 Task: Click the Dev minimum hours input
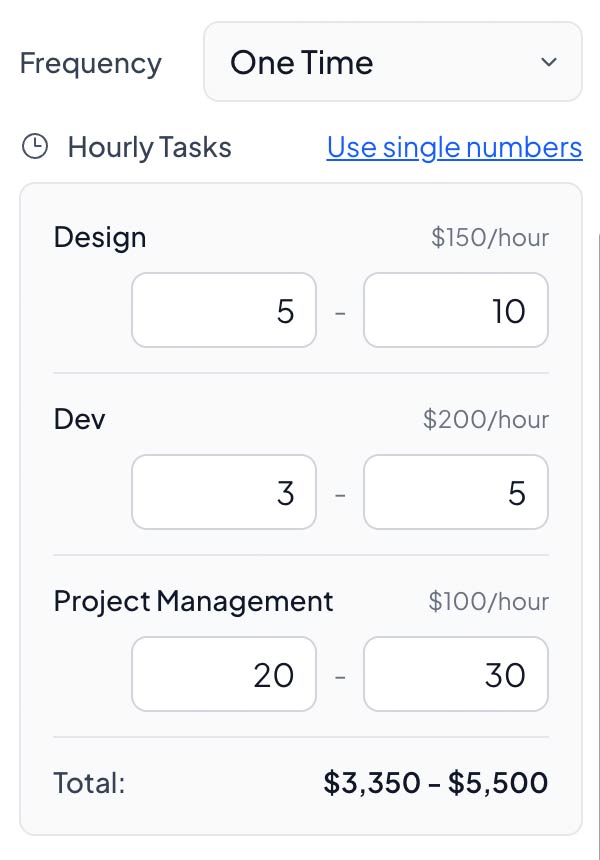click(223, 492)
